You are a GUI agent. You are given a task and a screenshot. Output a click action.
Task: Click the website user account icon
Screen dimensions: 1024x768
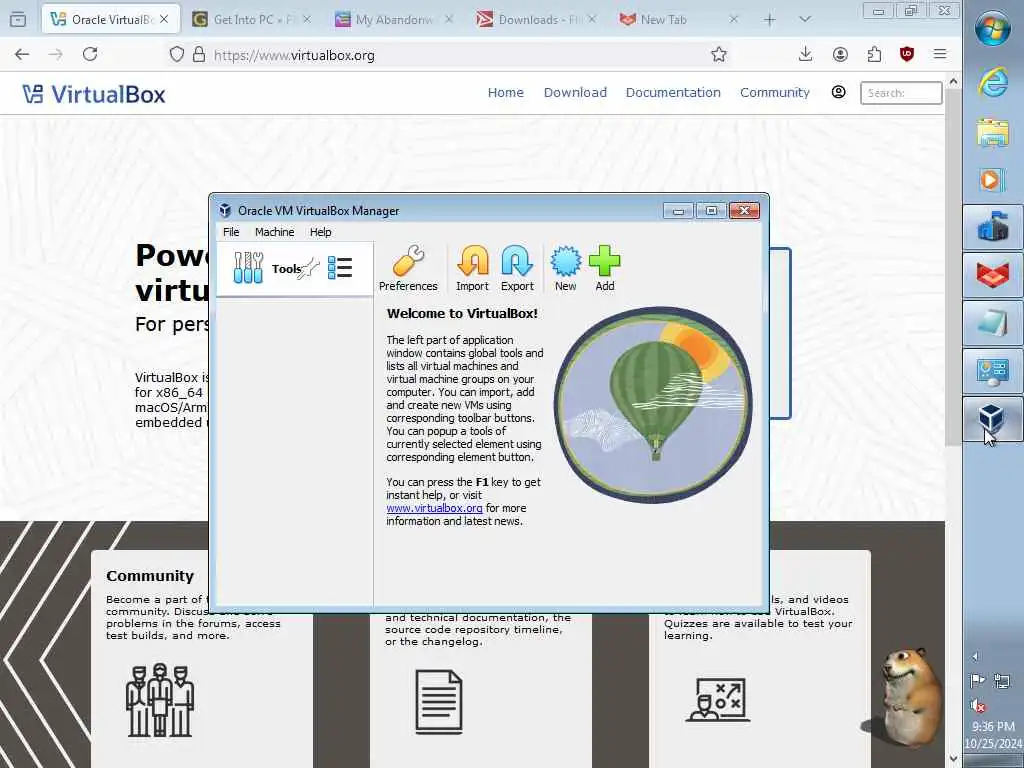click(839, 93)
